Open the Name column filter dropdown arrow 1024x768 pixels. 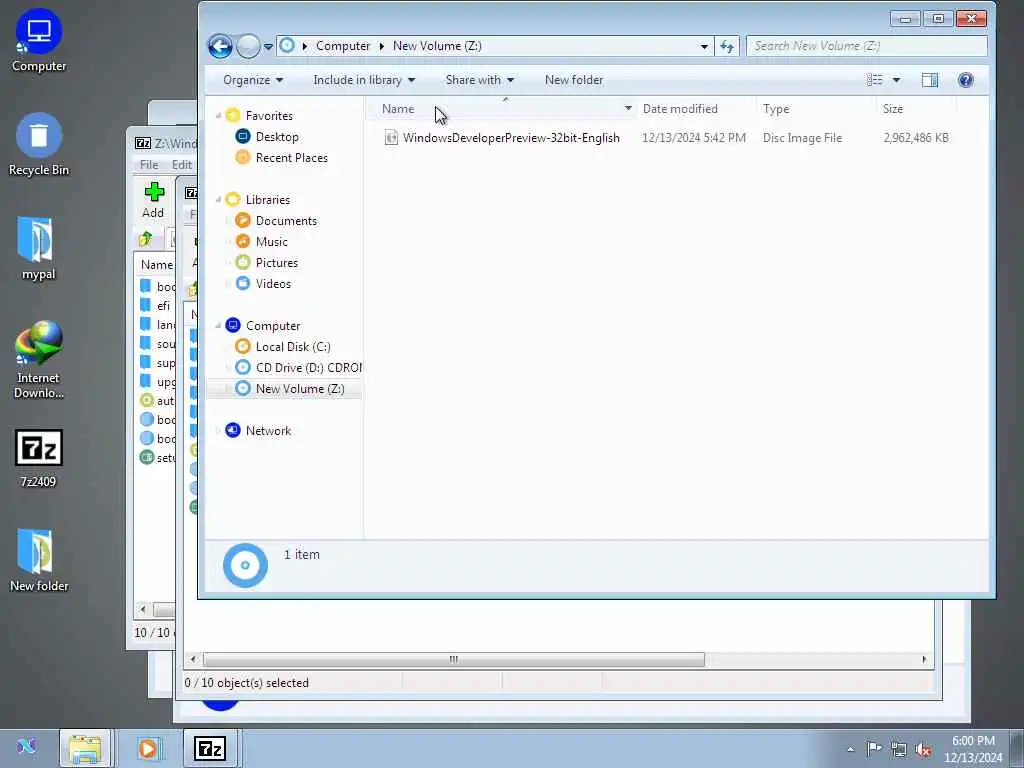628,108
